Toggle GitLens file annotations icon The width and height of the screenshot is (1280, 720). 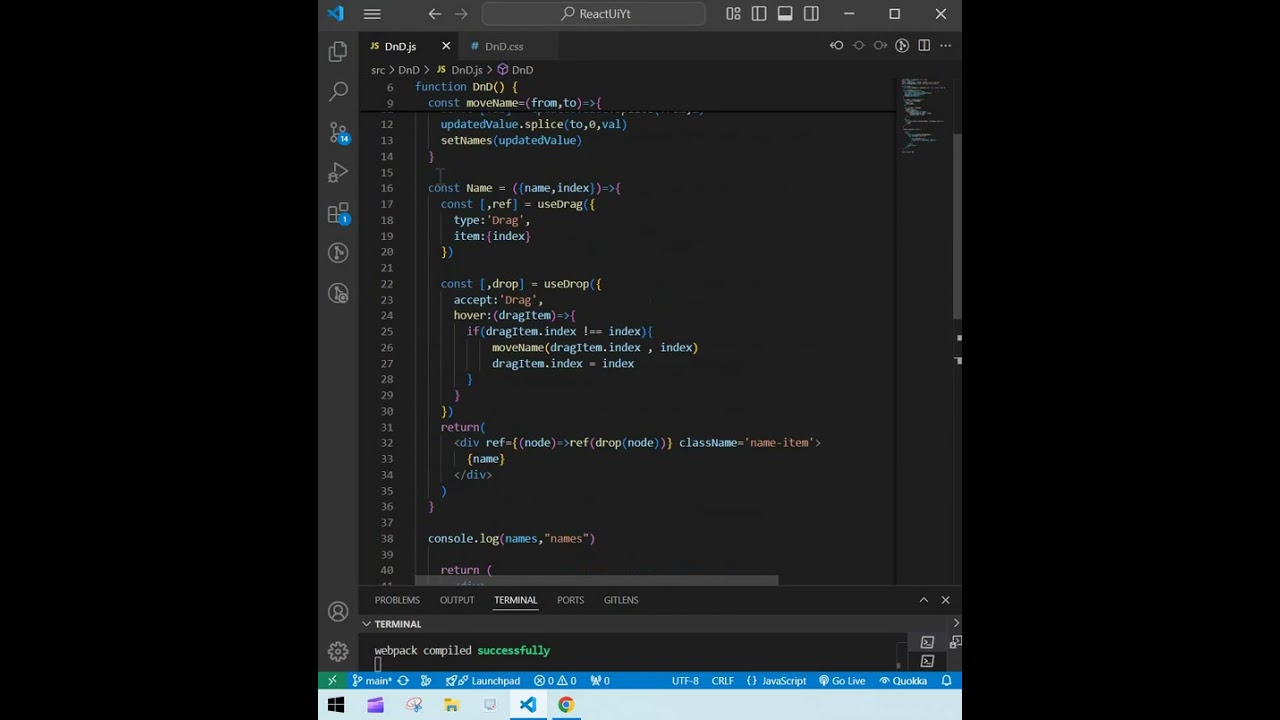pyautogui.click(x=902, y=46)
